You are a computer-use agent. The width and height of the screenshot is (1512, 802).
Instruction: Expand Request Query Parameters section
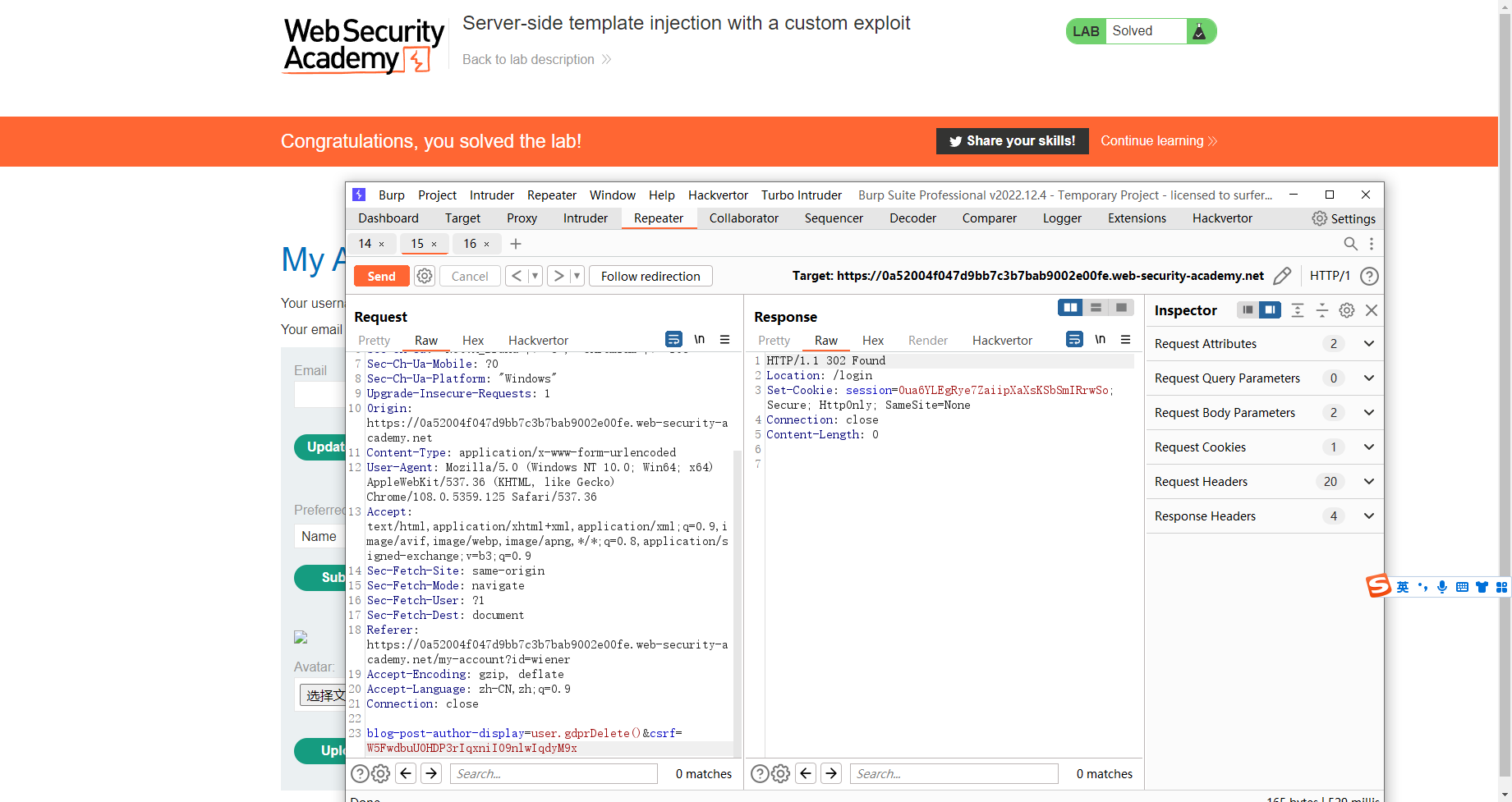click(x=1369, y=378)
